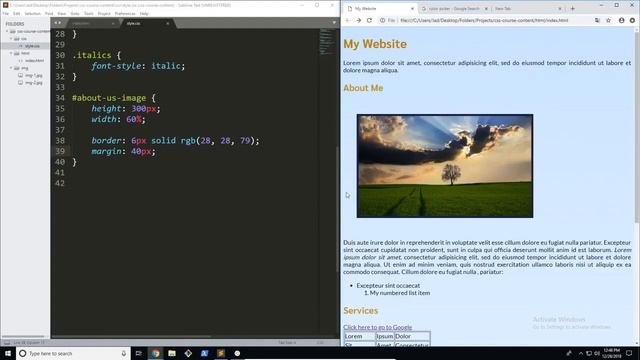Collapse the css folder in sidebar
The image size is (640, 360).
pyautogui.click(x=11, y=39)
